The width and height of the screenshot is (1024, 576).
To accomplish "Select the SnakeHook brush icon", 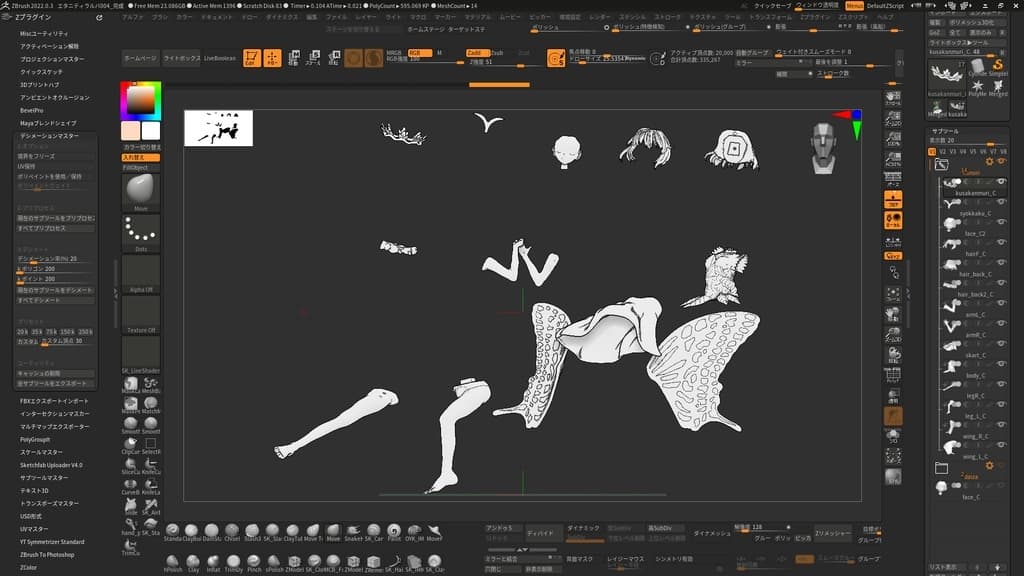I will pyautogui.click(x=353, y=531).
